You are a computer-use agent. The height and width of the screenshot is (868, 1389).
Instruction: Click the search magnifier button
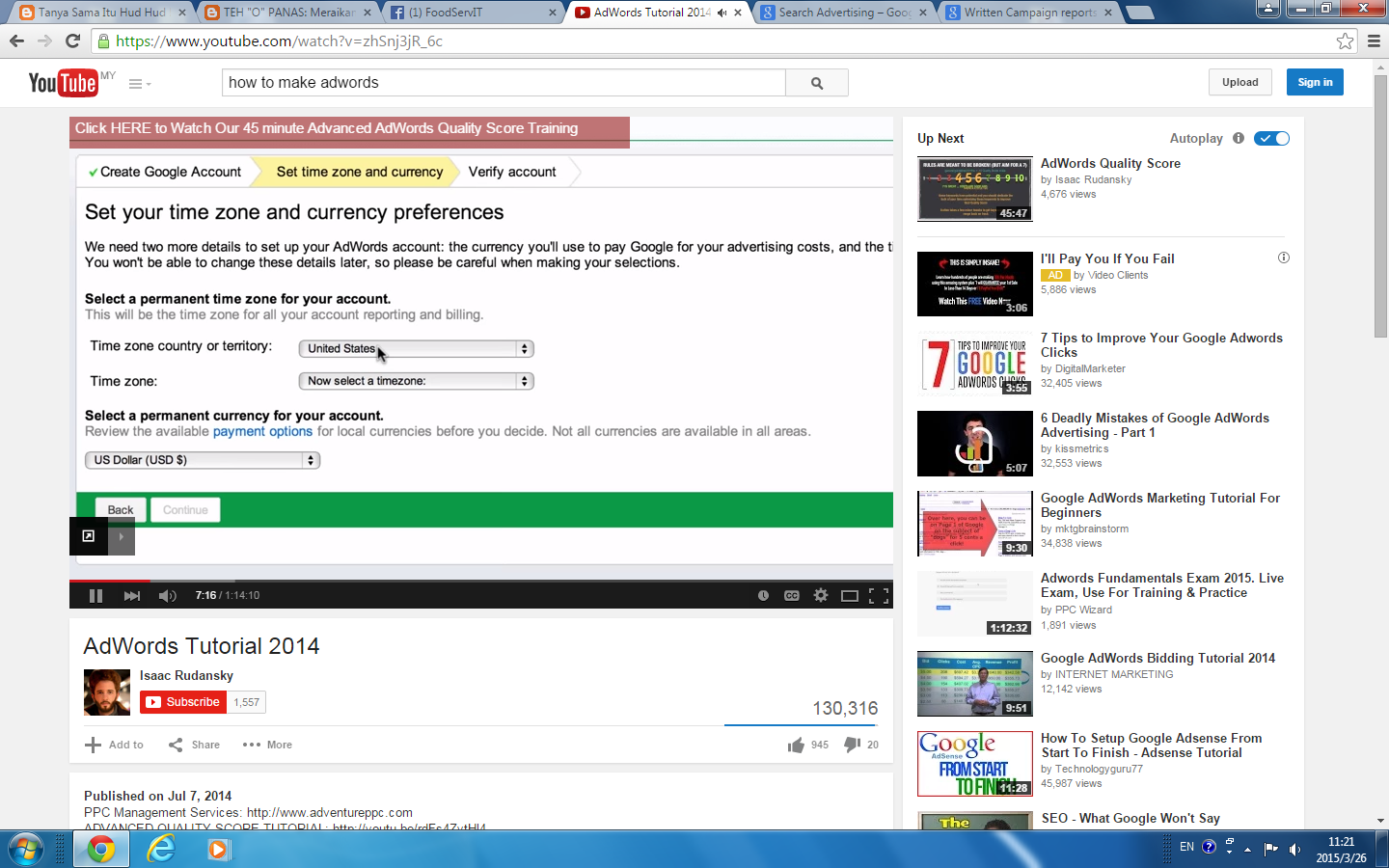tap(817, 83)
